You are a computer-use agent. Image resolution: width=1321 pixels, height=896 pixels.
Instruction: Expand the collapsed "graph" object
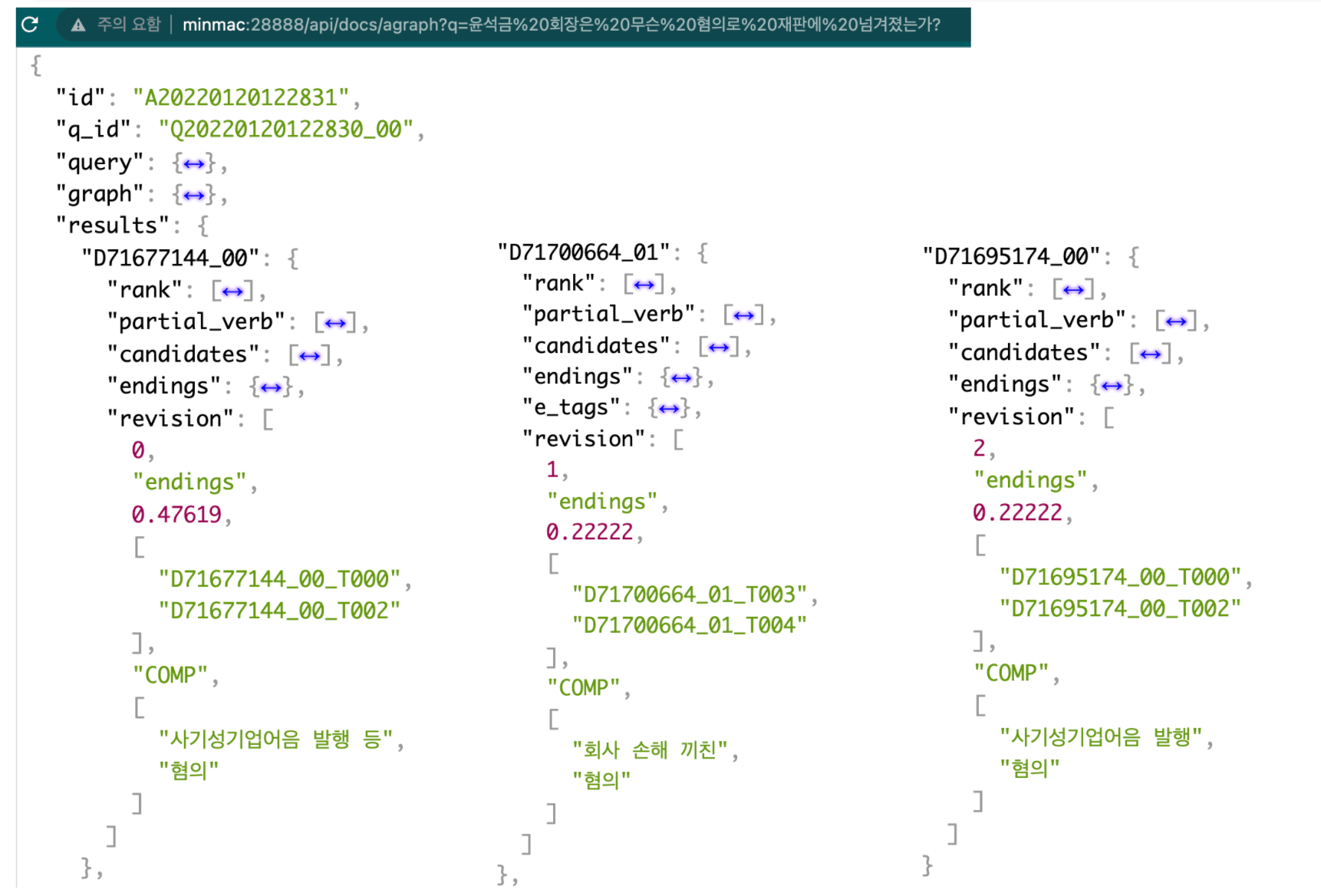[194, 196]
